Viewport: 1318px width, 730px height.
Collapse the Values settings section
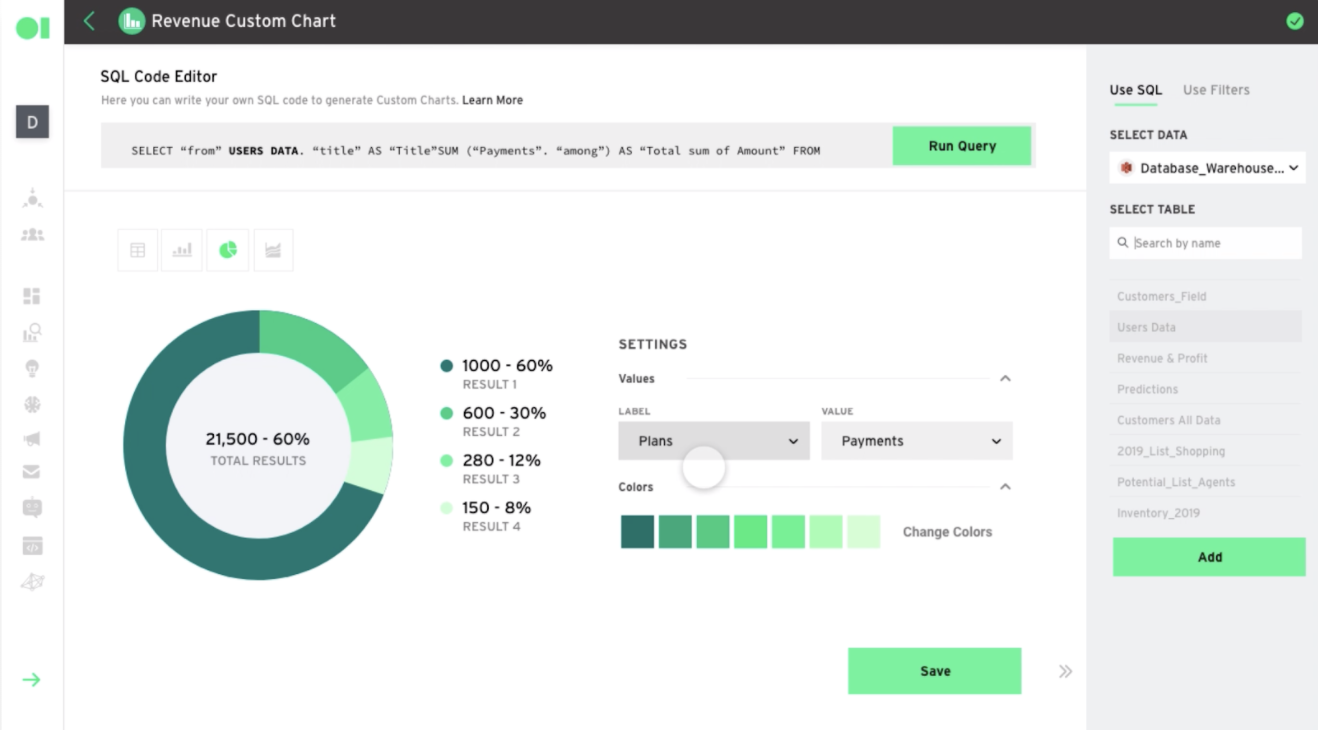(x=1005, y=379)
